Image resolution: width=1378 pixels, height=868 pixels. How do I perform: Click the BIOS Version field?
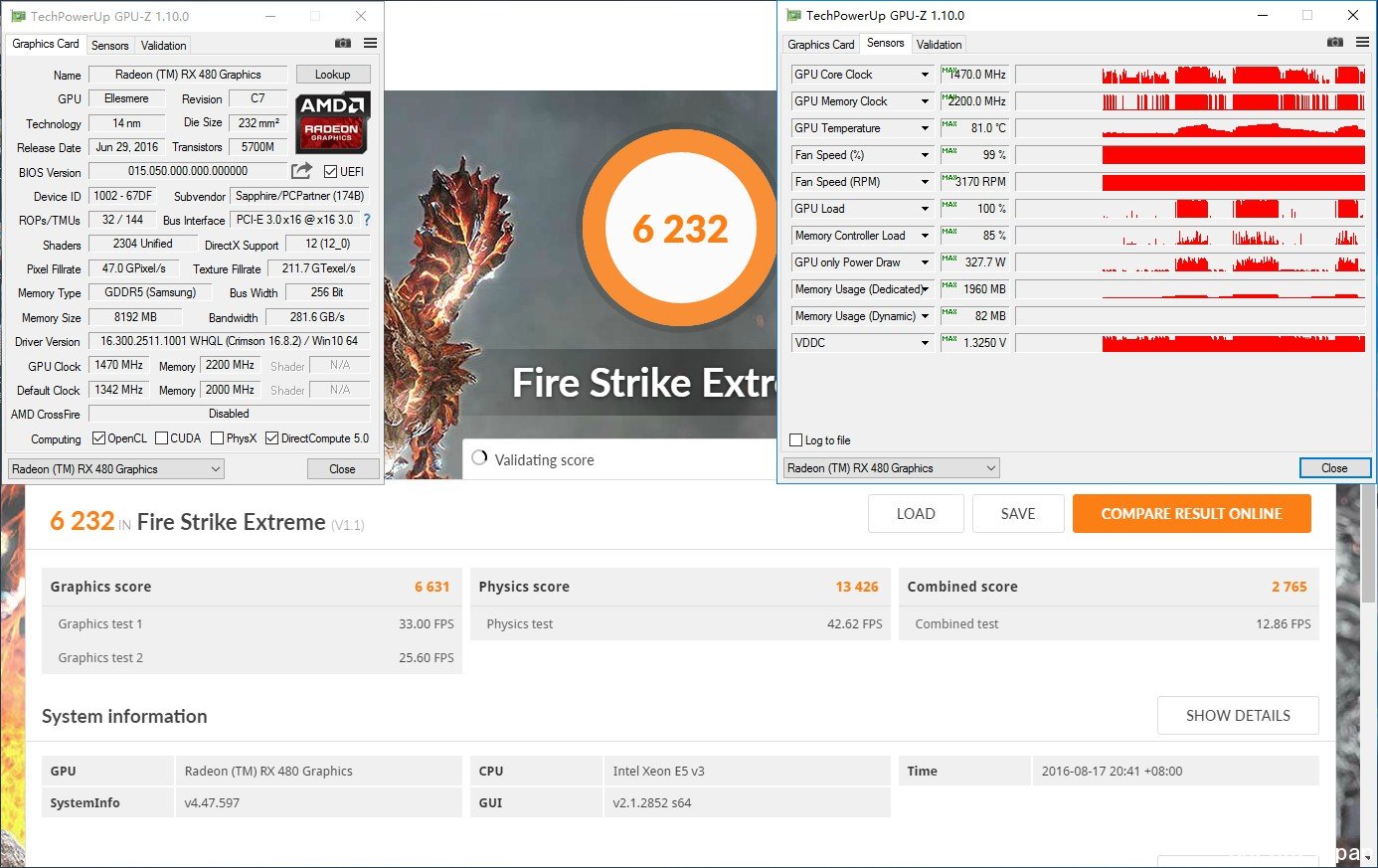(188, 171)
